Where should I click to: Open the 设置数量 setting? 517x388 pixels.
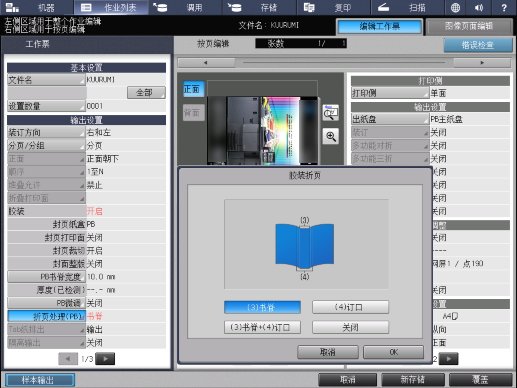(x=47, y=106)
